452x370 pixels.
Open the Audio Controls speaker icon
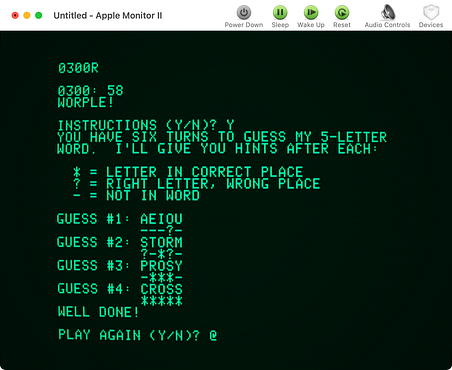(x=387, y=12)
